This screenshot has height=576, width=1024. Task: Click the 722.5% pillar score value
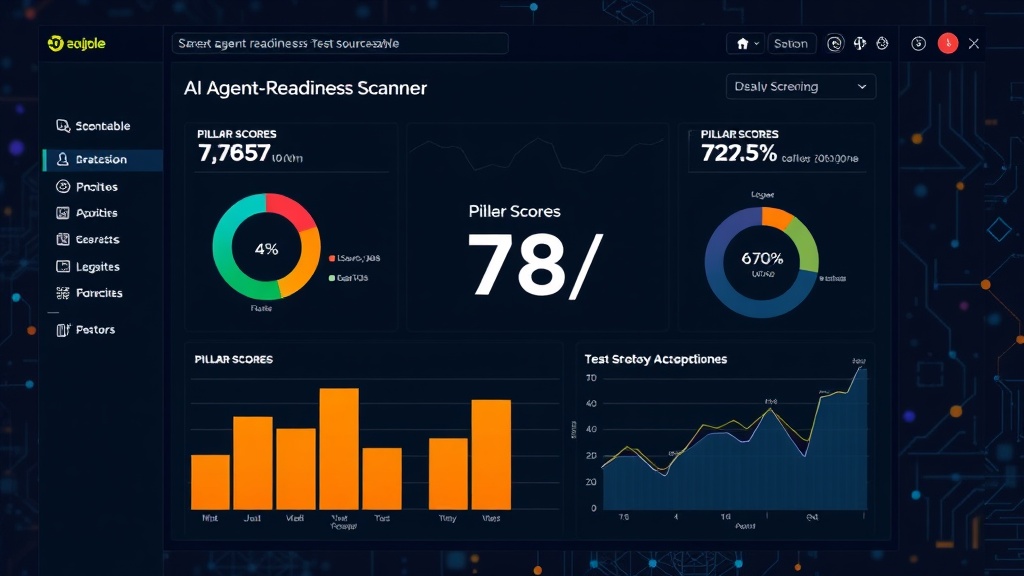pos(739,153)
